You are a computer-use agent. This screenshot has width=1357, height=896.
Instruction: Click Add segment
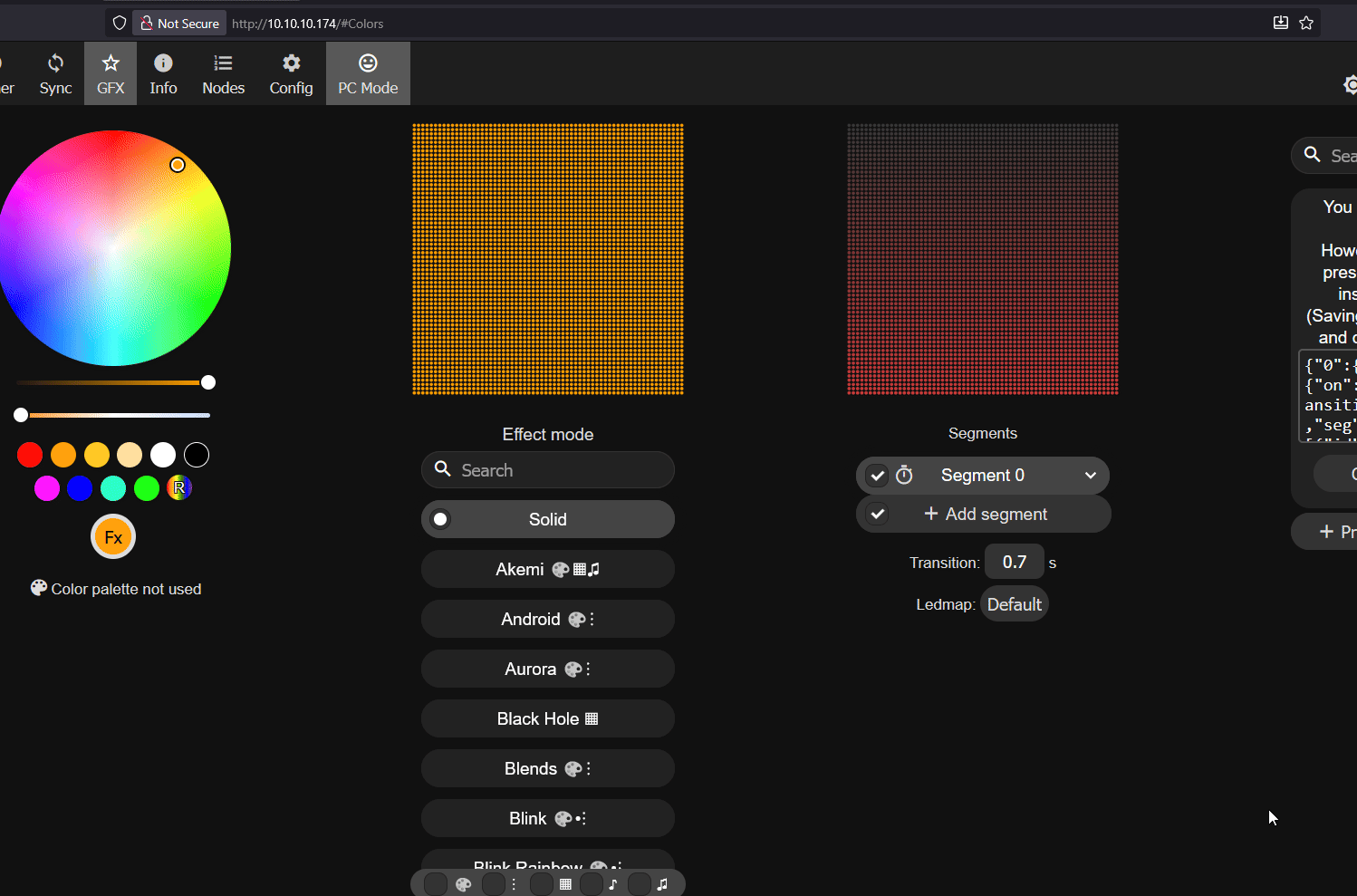pyautogui.click(x=986, y=515)
